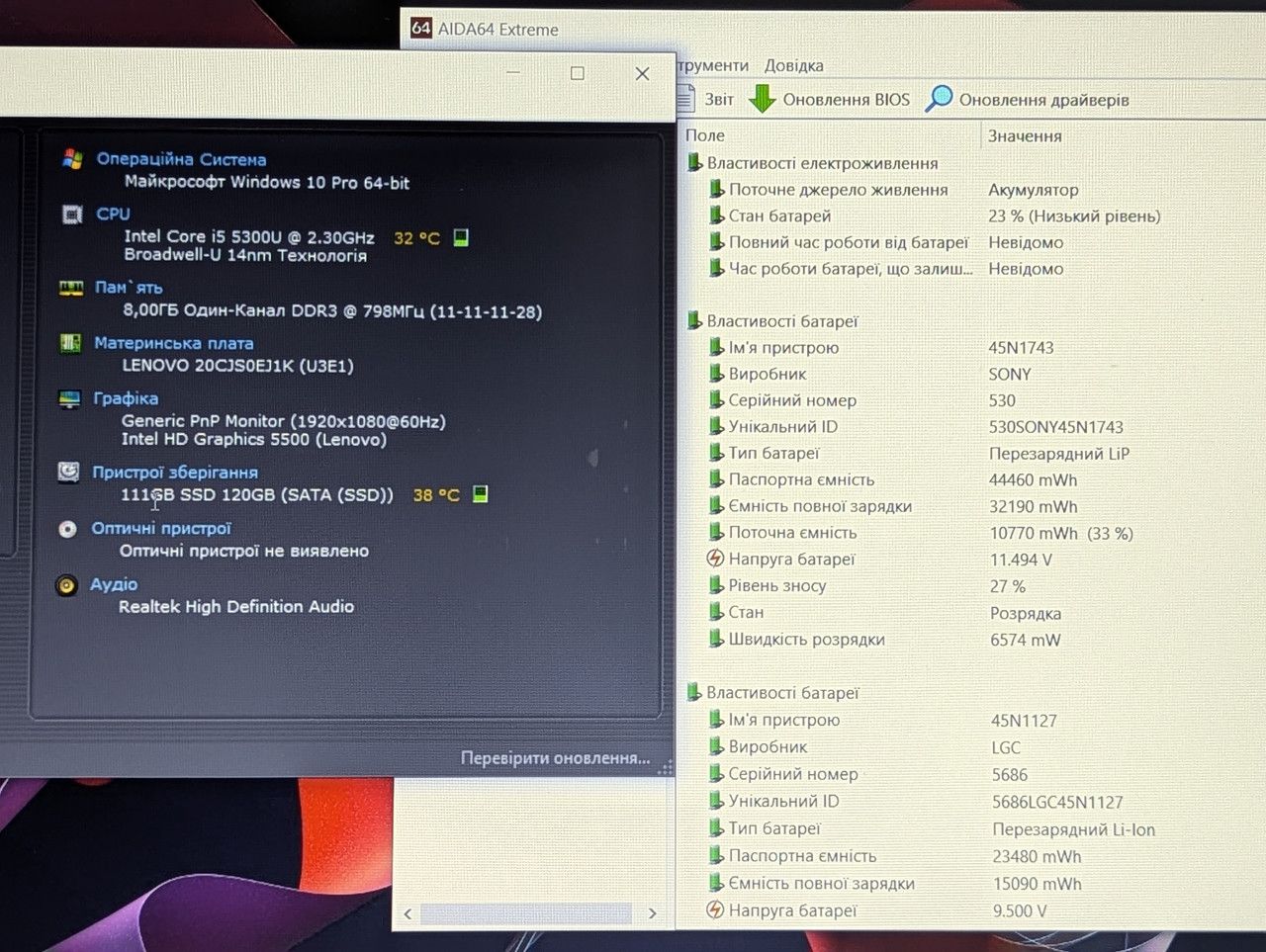Image resolution: width=1266 pixels, height=952 pixels.
Task: Click the driver update magnifier icon
Action: coord(939,99)
